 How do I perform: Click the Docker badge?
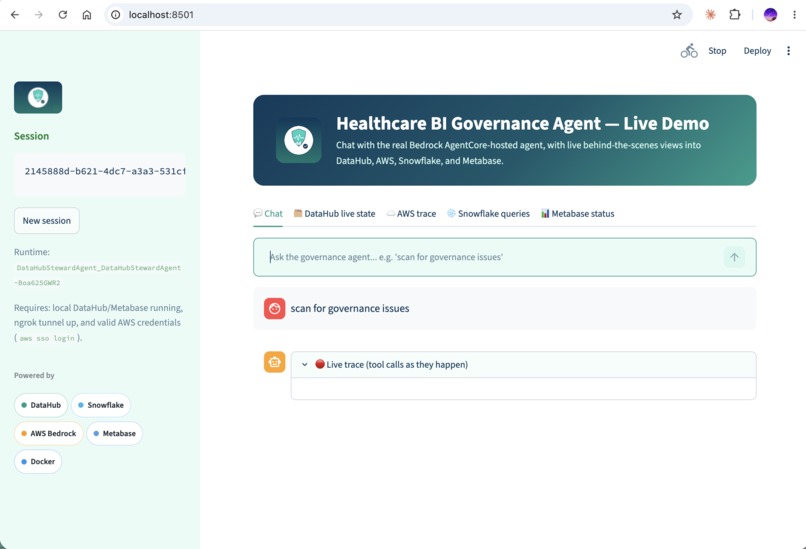(38, 462)
